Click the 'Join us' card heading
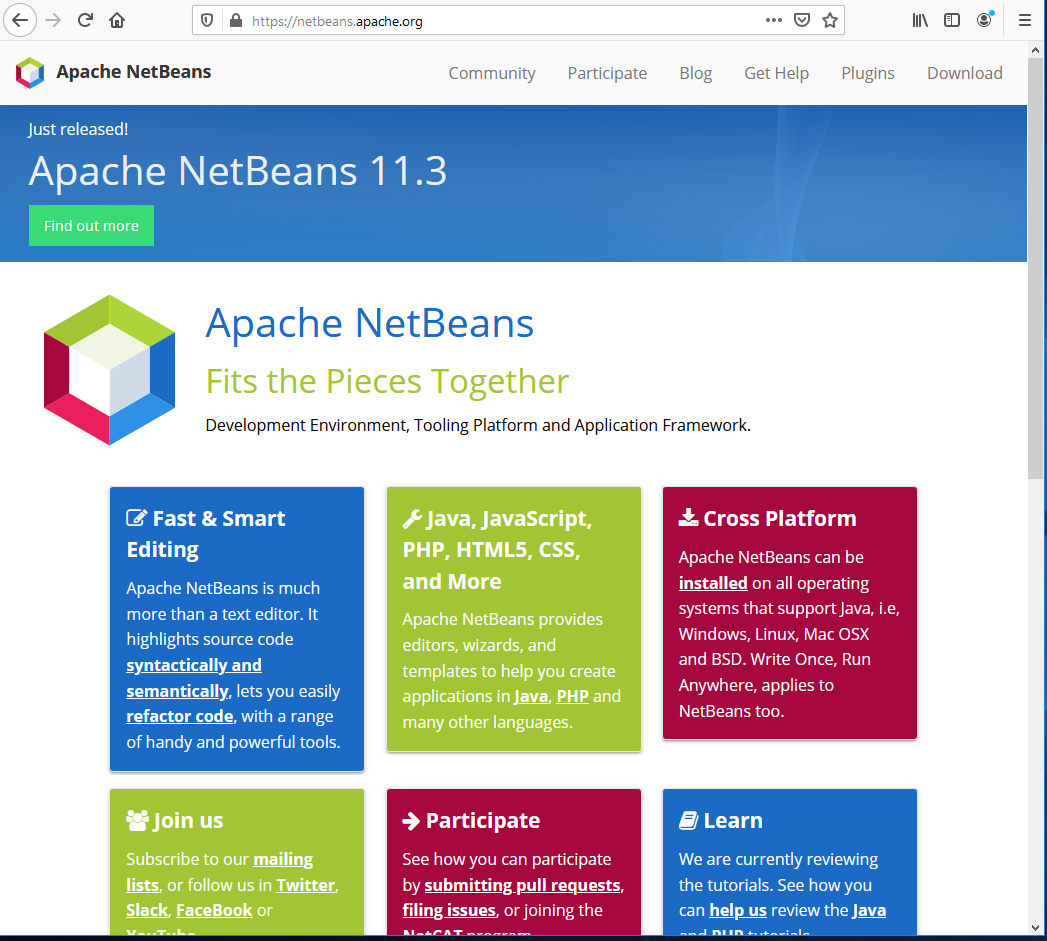Screen dimensions: 1047x941 [188, 820]
